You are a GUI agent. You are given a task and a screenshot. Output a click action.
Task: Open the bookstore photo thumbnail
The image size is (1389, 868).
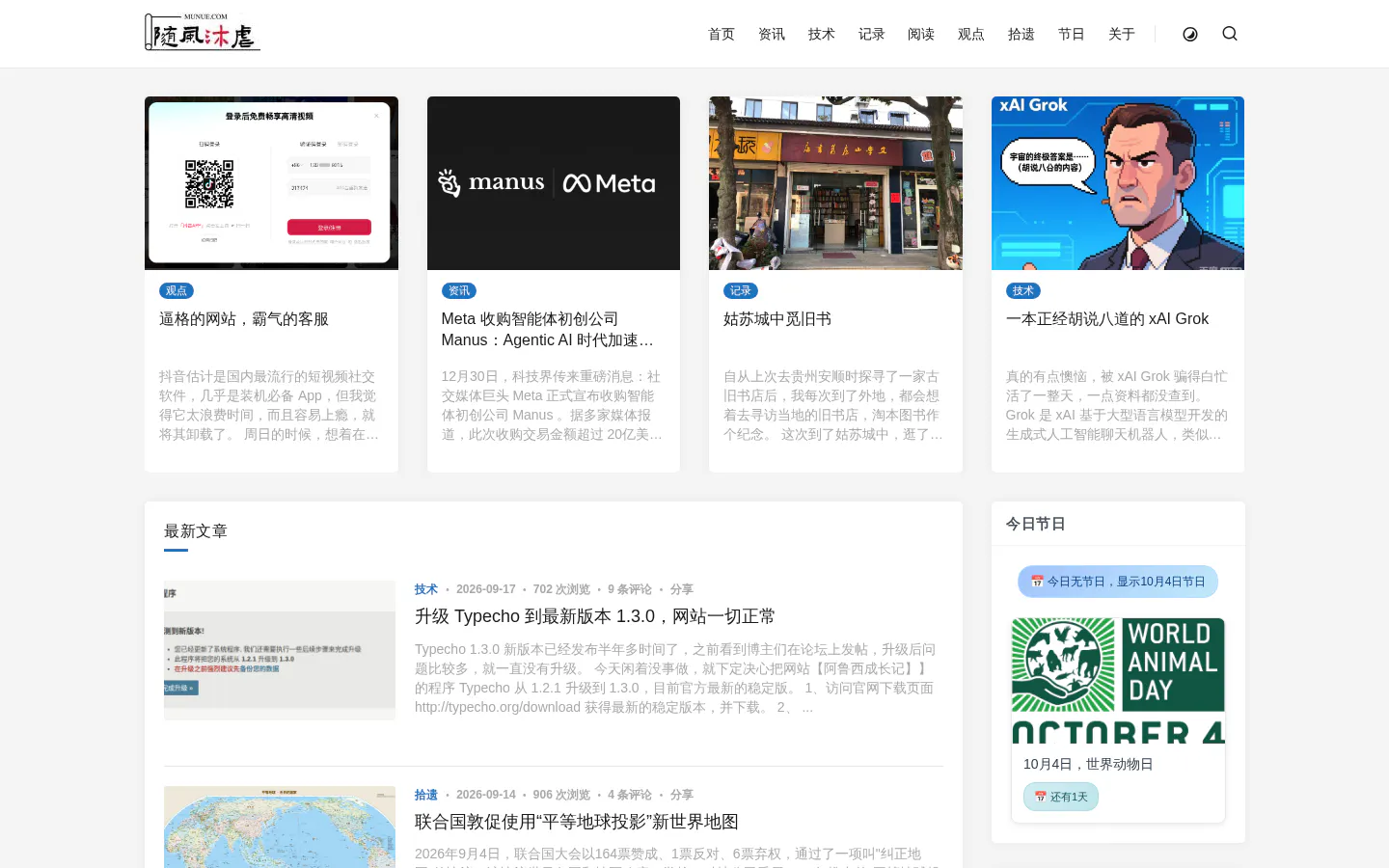[x=835, y=183]
